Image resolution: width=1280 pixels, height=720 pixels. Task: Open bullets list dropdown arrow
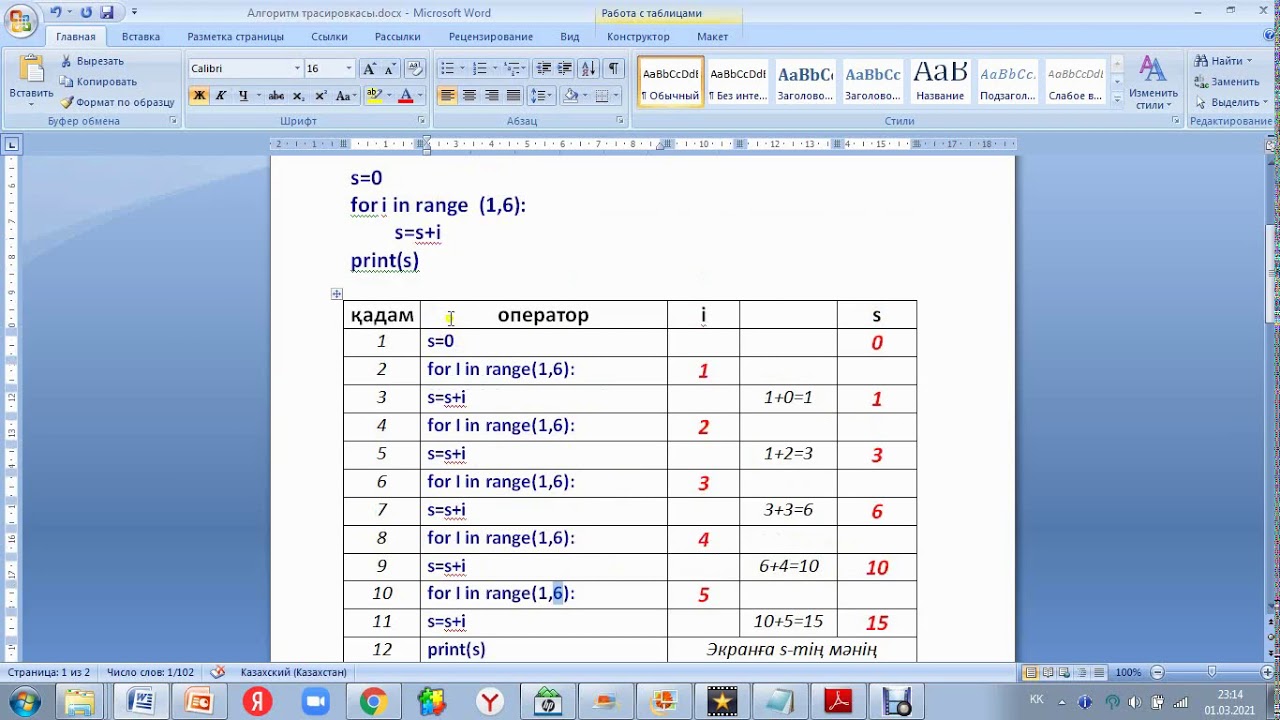461,68
